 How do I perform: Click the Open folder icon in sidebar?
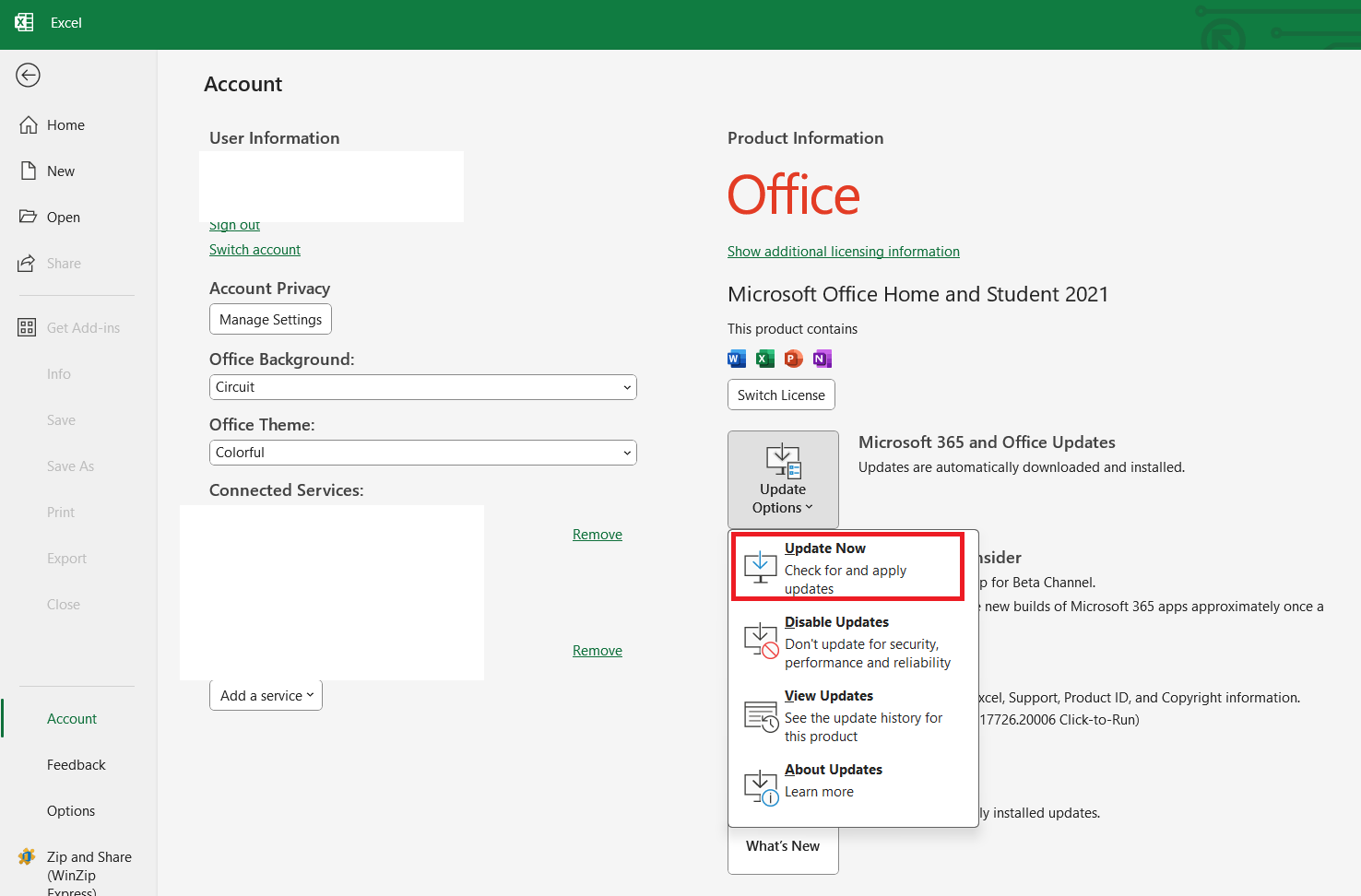(x=28, y=217)
